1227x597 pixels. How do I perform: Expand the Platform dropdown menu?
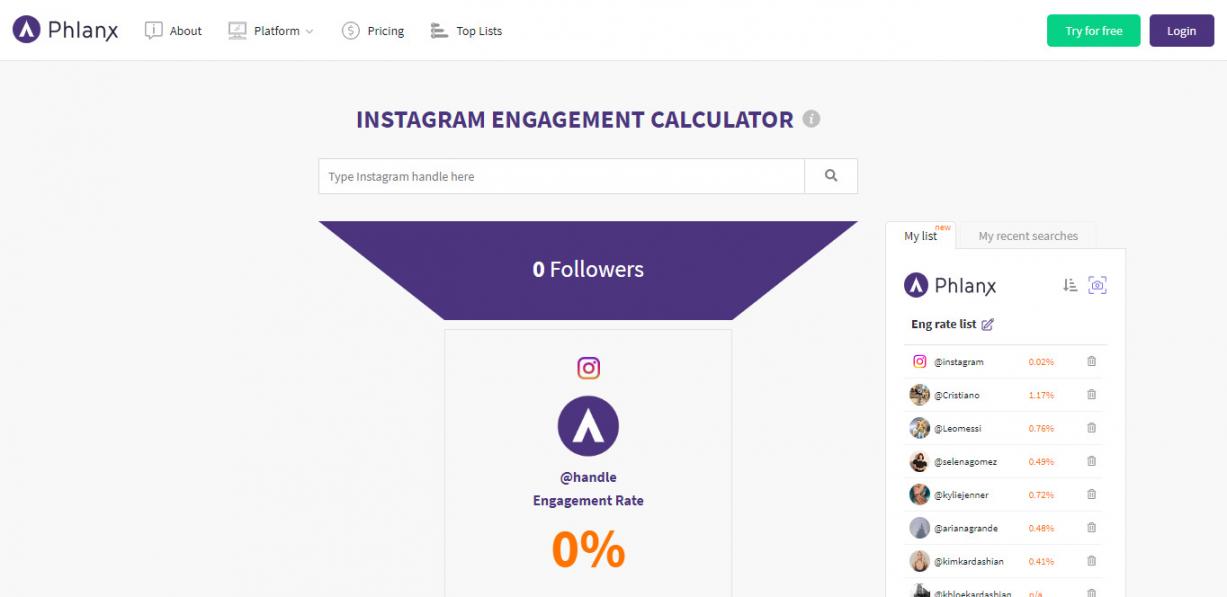271,31
